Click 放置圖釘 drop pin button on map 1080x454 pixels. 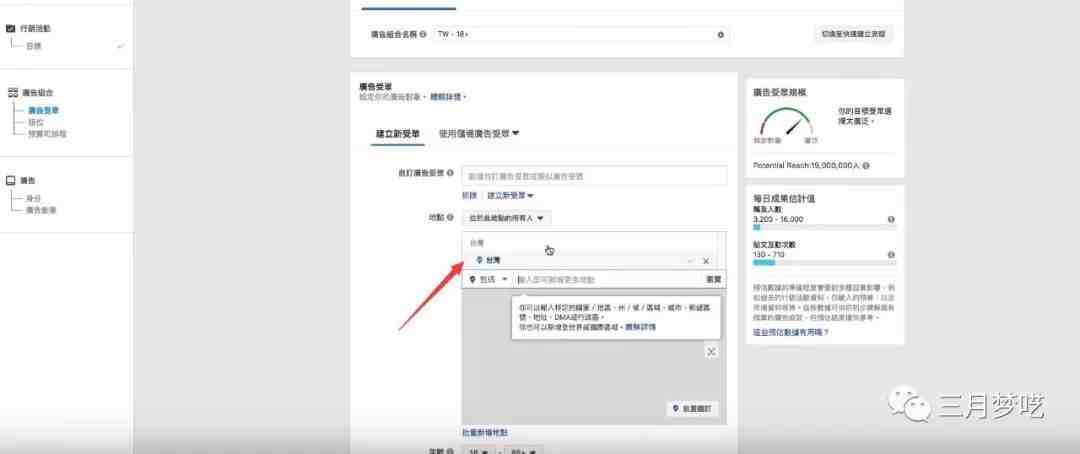click(693, 409)
